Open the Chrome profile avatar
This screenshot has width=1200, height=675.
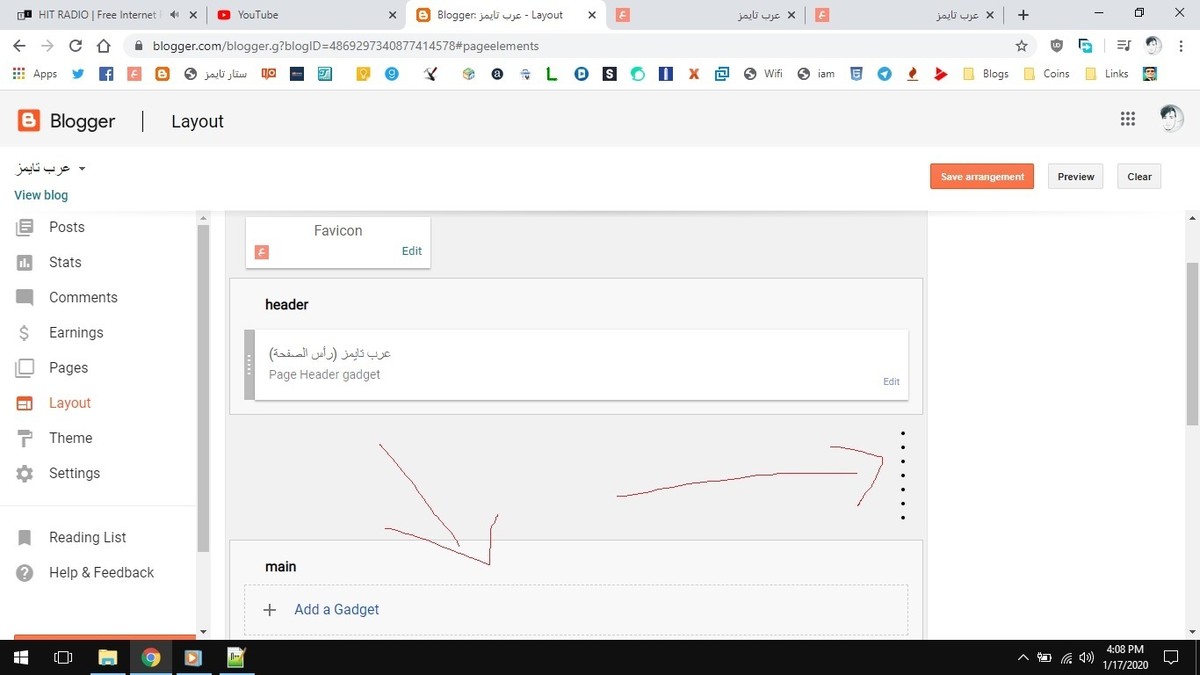click(x=1153, y=46)
